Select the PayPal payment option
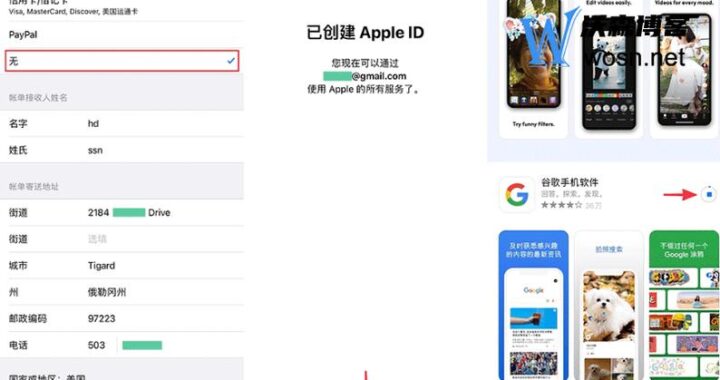This screenshot has height=380, width=720. [122, 35]
